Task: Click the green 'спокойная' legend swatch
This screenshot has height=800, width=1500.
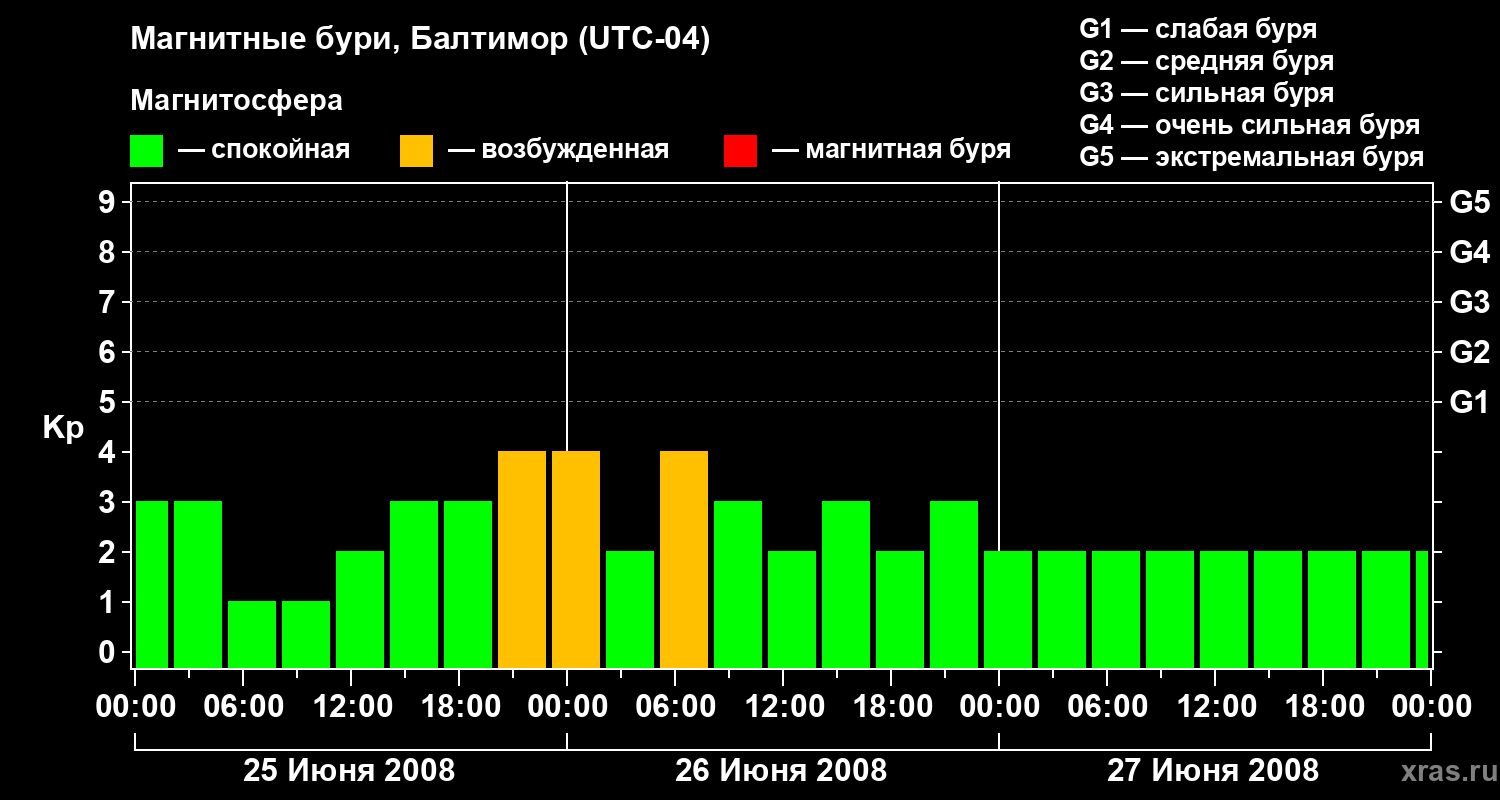Action: [146, 151]
